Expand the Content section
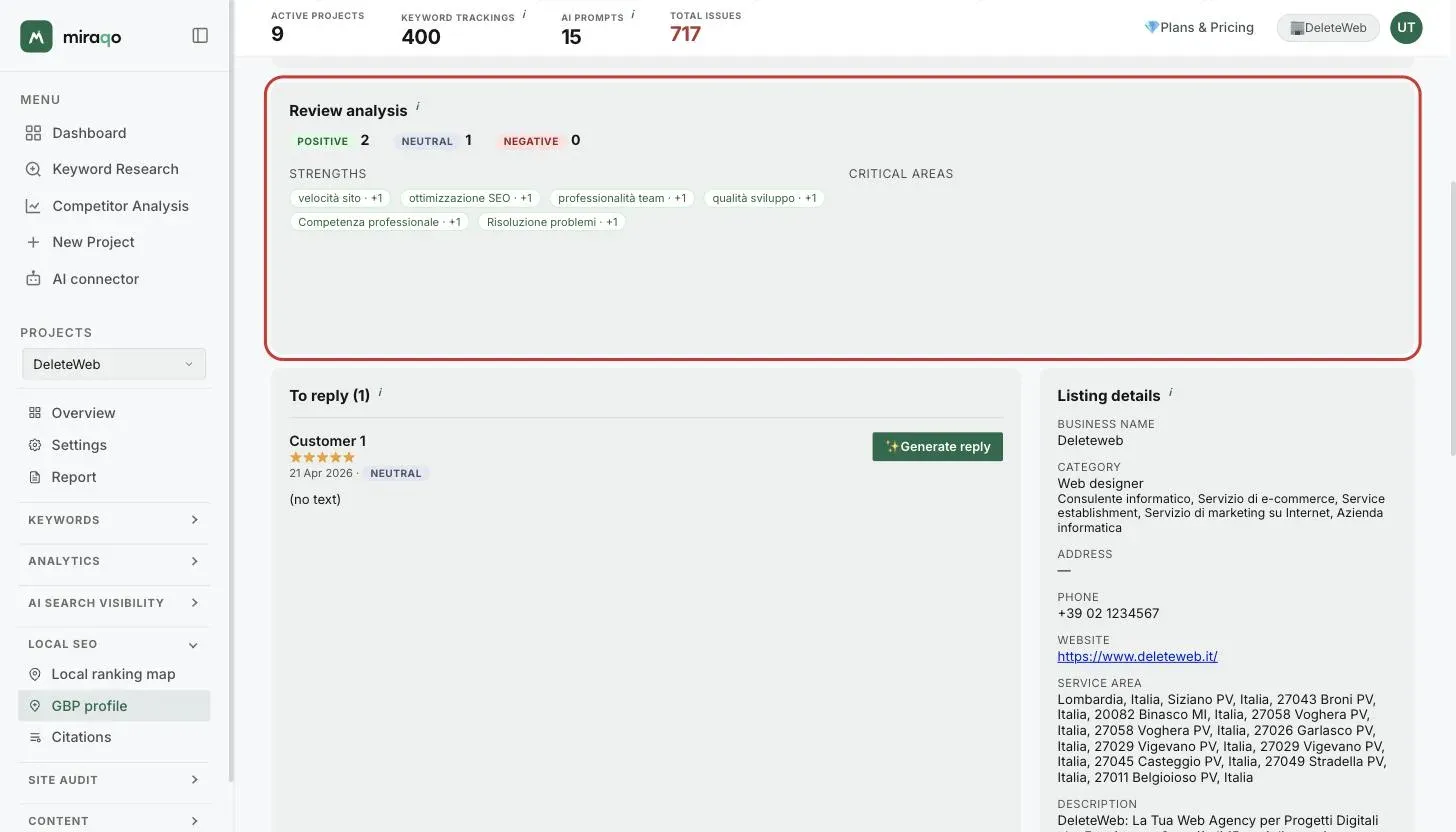This screenshot has width=1456, height=832. click(114, 821)
